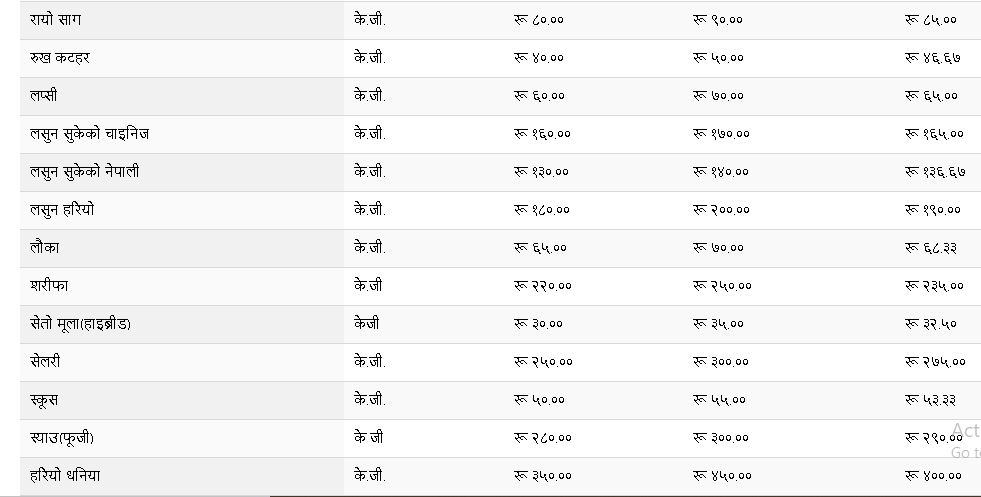This screenshot has width=981, height=497.
Task: Click the रू २२०.०० minimum price for शरीफा
Action: tap(543, 286)
